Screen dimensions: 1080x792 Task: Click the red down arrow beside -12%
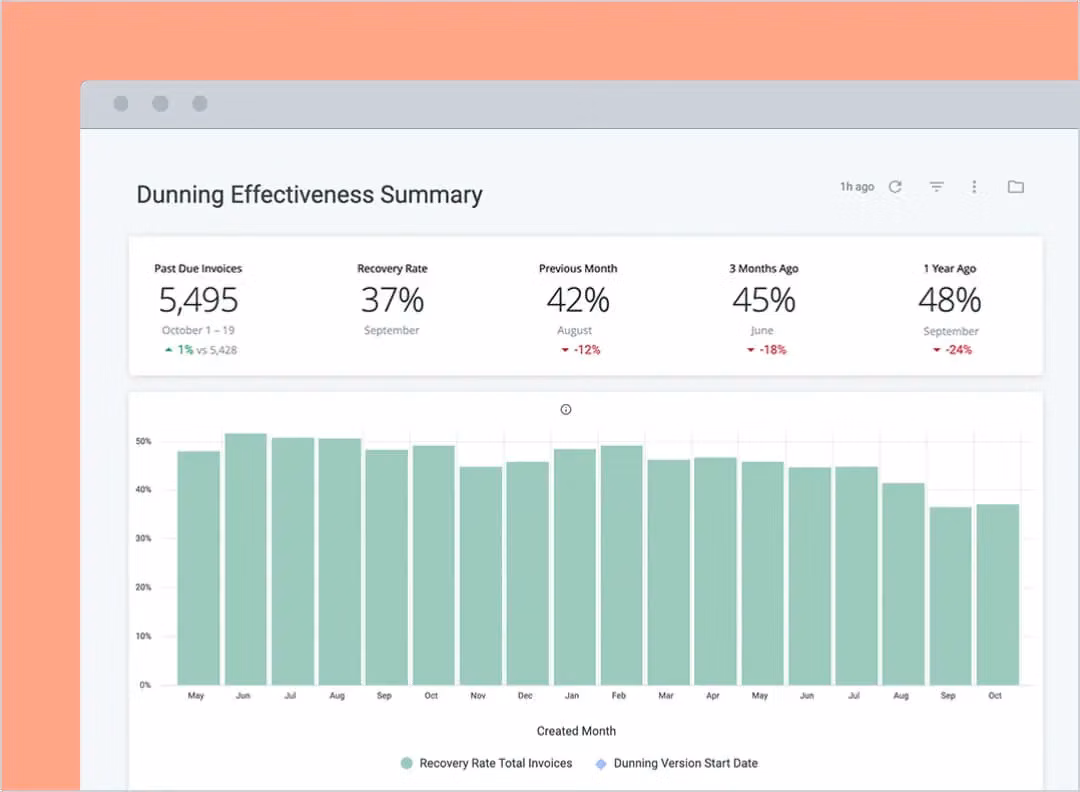pyautogui.click(x=565, y=350)
